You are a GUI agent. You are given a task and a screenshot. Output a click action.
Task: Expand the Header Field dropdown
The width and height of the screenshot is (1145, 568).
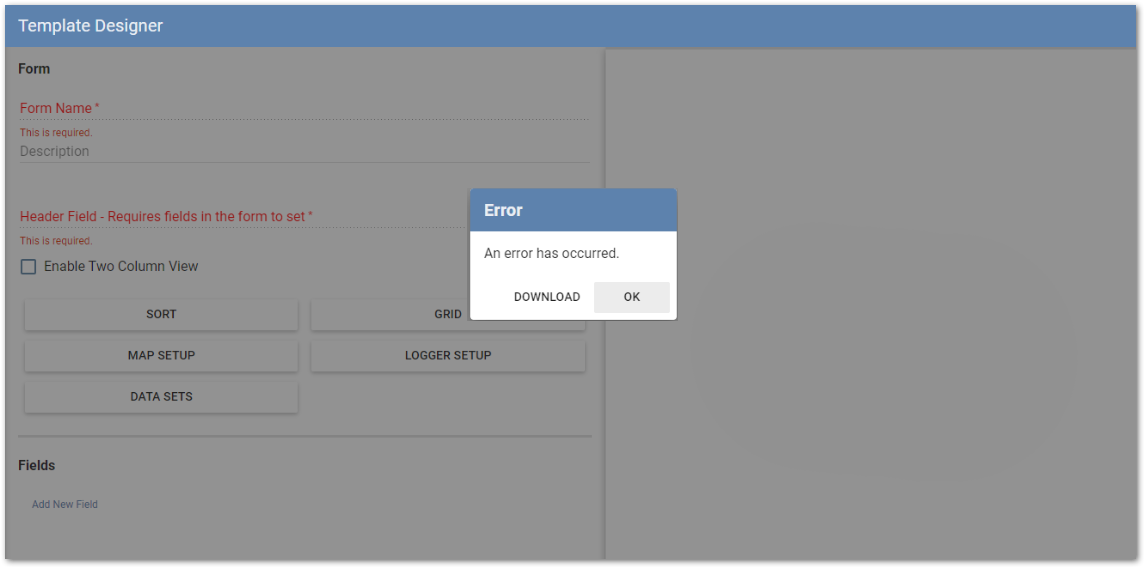pos(240,216)
